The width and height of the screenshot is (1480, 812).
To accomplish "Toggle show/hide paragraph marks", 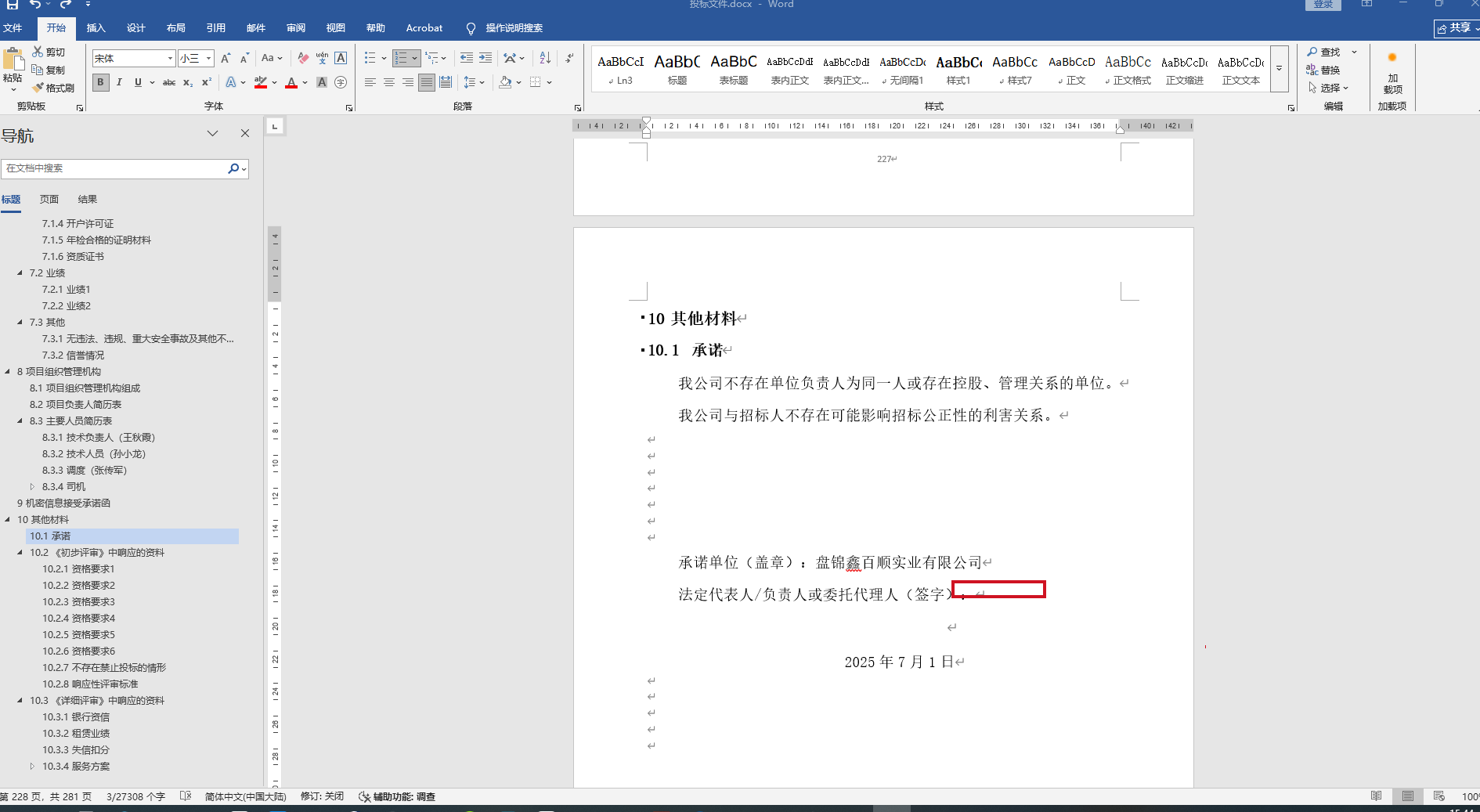I will (569, 58).
